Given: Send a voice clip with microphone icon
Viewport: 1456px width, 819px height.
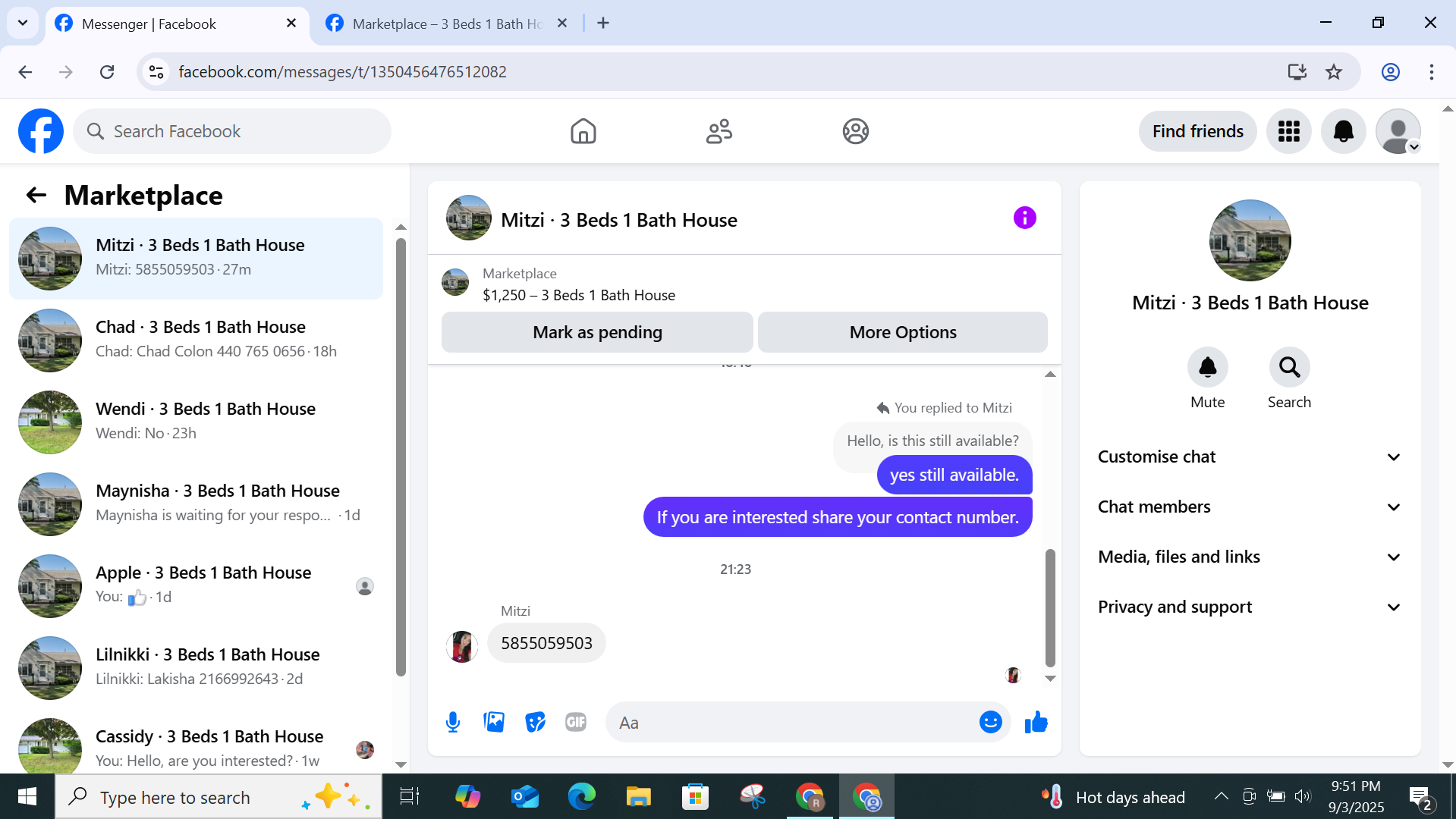Looking at the screenshot, I should (453, 722).
